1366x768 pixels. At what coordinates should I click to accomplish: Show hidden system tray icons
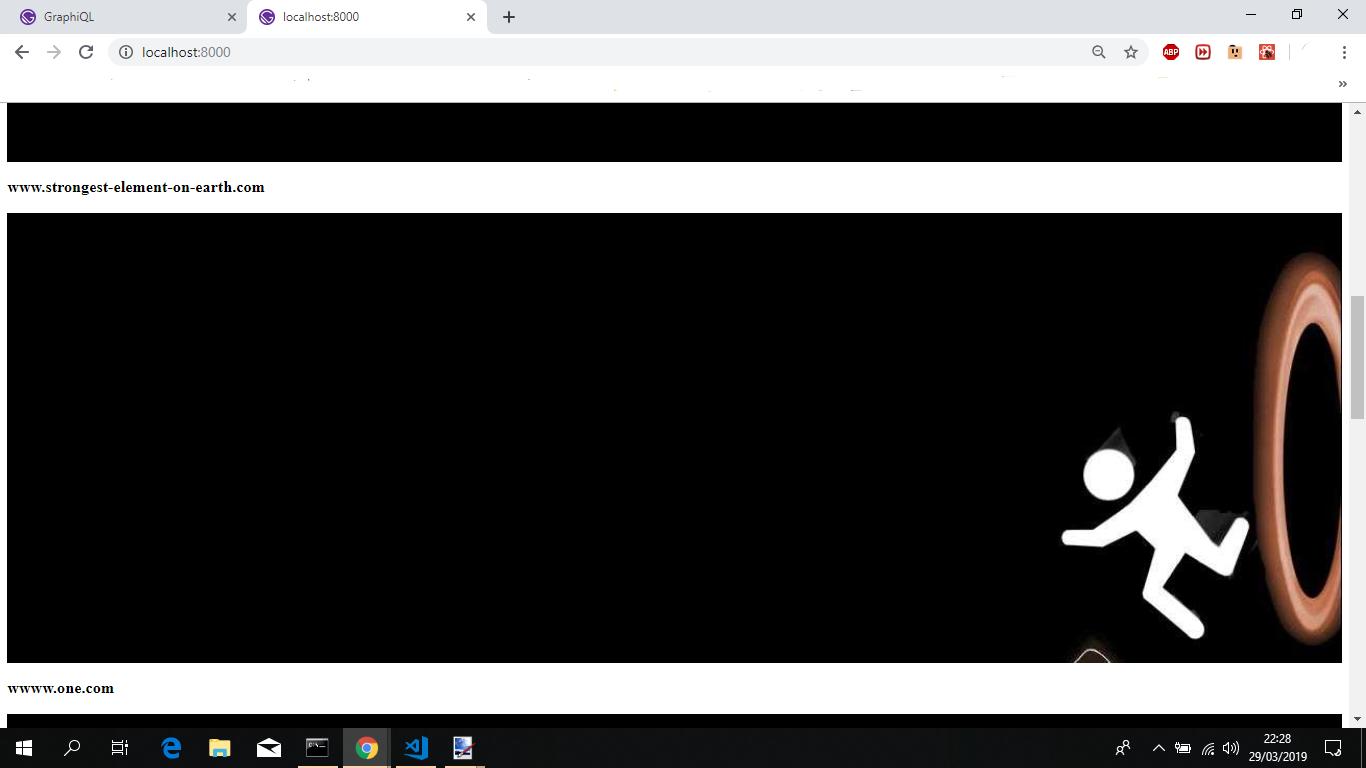[1157, 748]
